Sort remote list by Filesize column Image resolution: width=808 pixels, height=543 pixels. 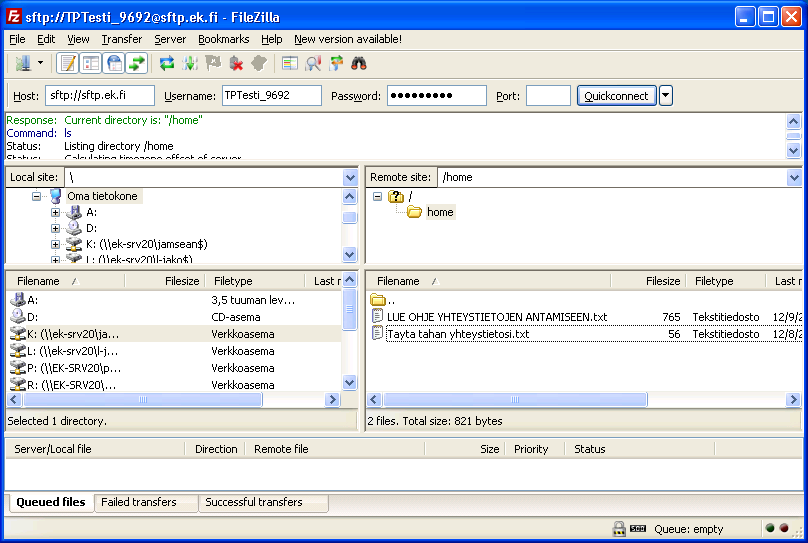[649, 281]
